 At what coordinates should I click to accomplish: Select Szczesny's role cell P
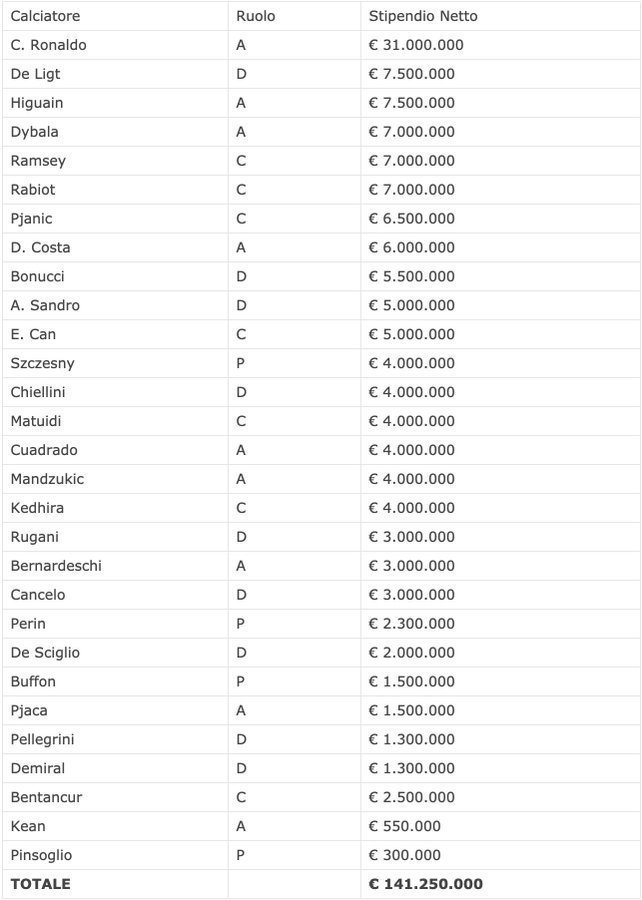point(241,363)
